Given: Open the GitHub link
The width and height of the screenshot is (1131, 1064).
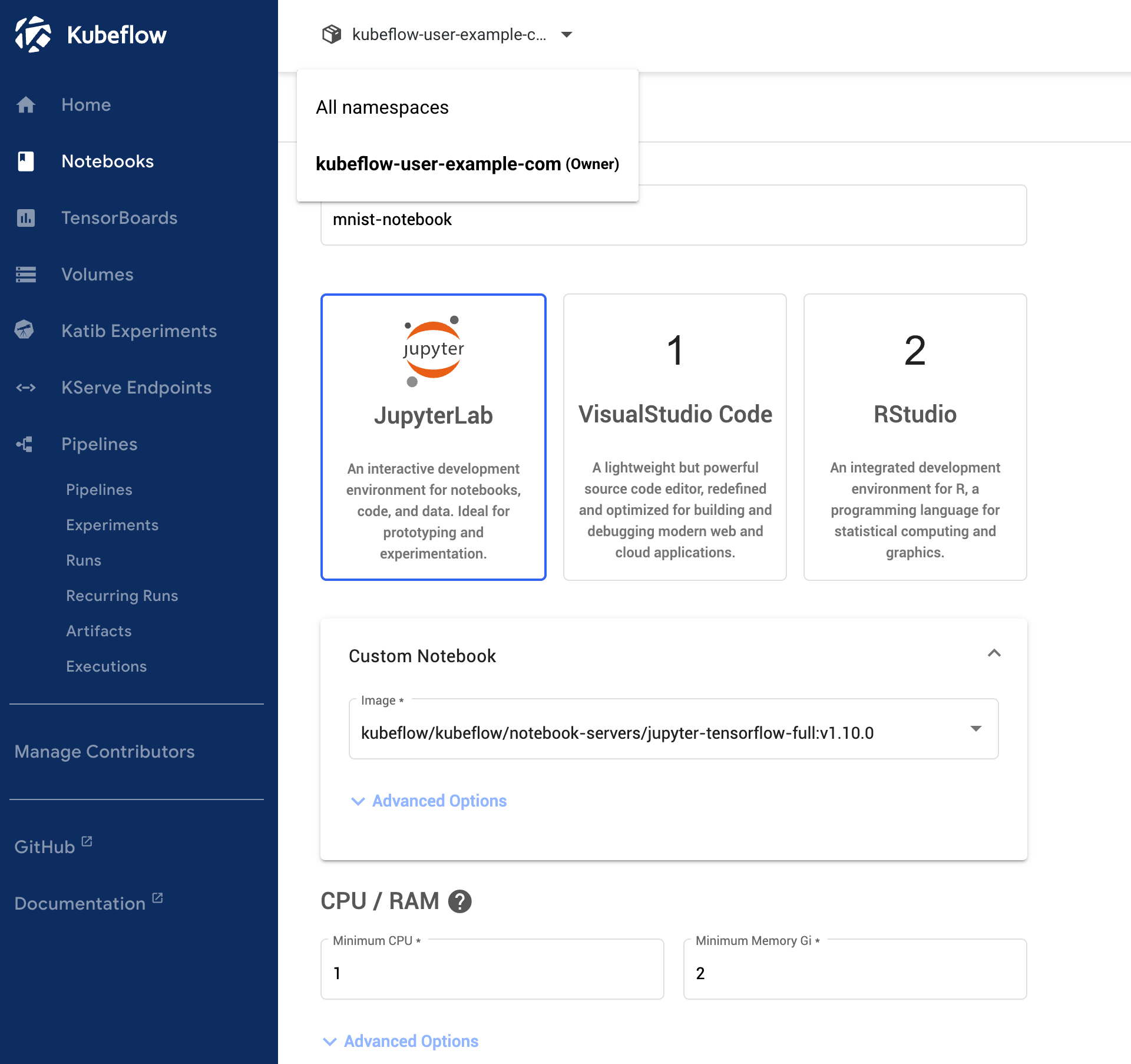Looking at the screenshot, I should [45, 847].
